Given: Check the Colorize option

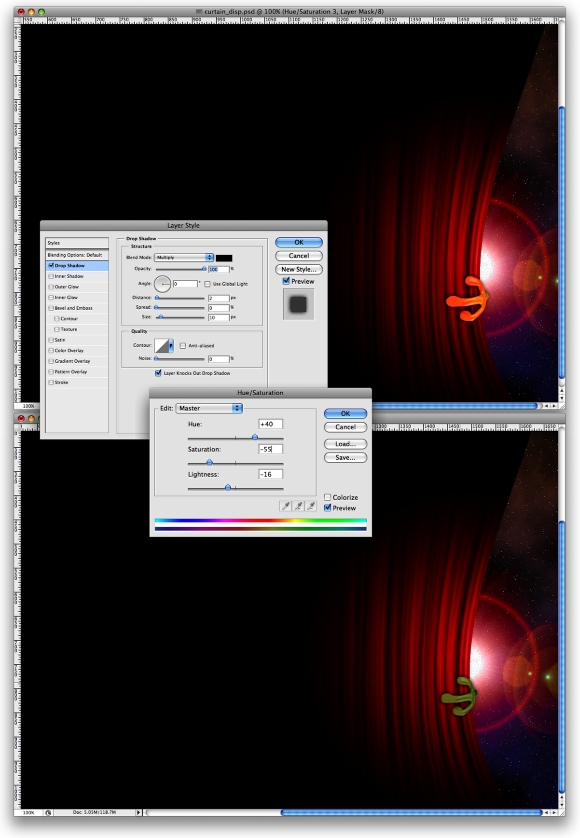Looking at the screenshot, I should point(328,497).
